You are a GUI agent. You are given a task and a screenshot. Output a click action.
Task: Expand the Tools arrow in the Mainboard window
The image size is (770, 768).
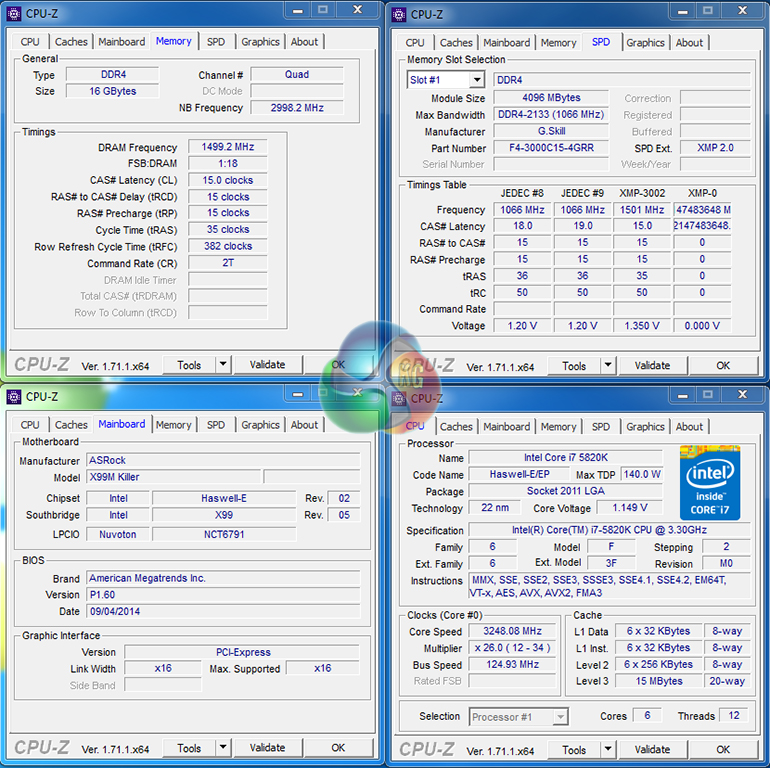(223, 748)
